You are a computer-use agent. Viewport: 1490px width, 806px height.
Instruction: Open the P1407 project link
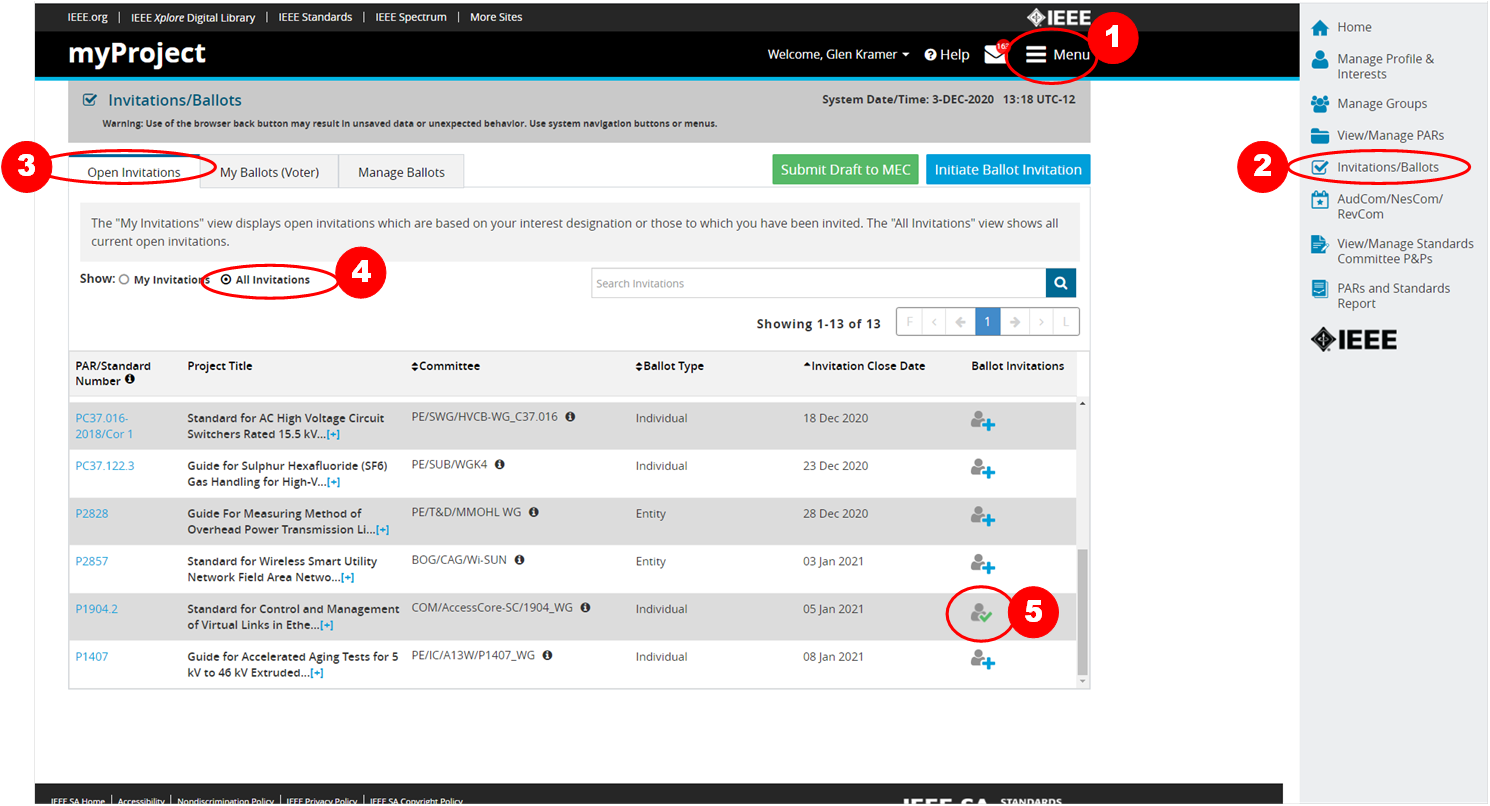tap(92, 657)
